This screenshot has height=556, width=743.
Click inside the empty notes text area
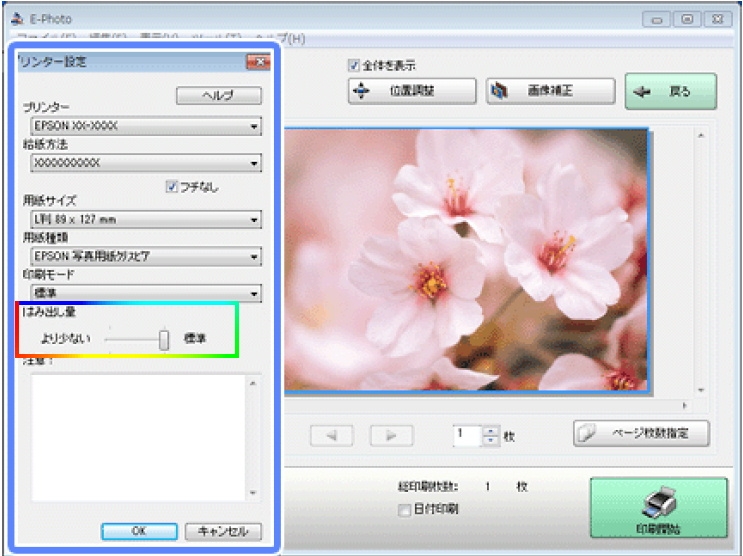(x=138, y=438)
